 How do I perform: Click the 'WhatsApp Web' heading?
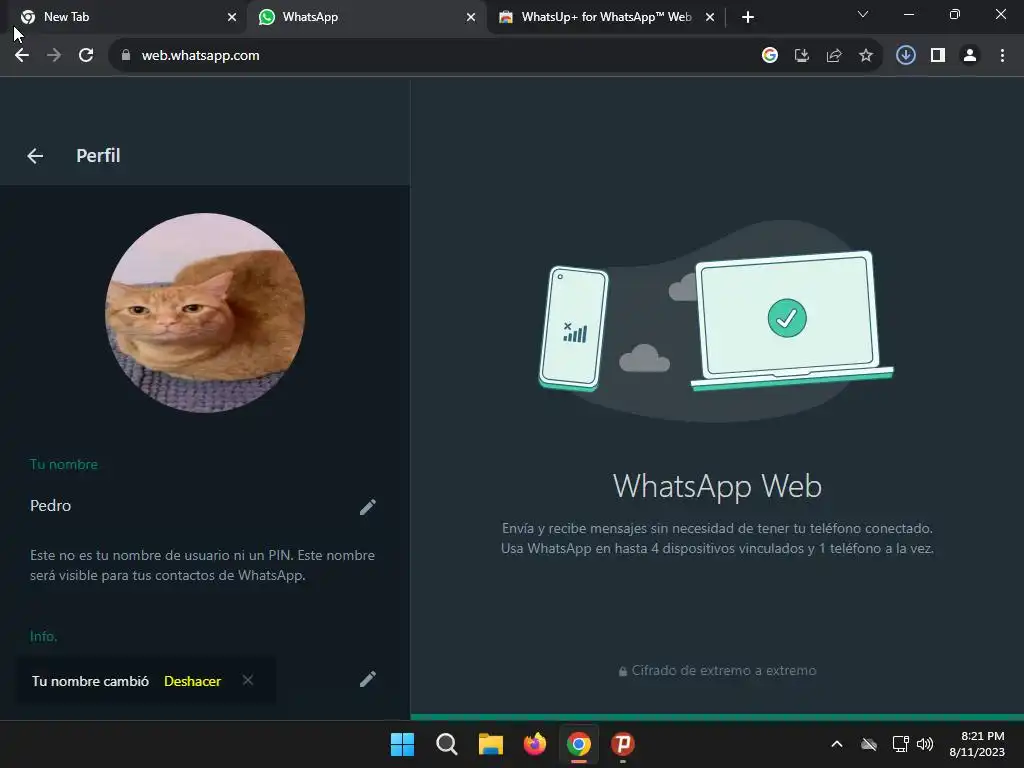tap(717, 487)
